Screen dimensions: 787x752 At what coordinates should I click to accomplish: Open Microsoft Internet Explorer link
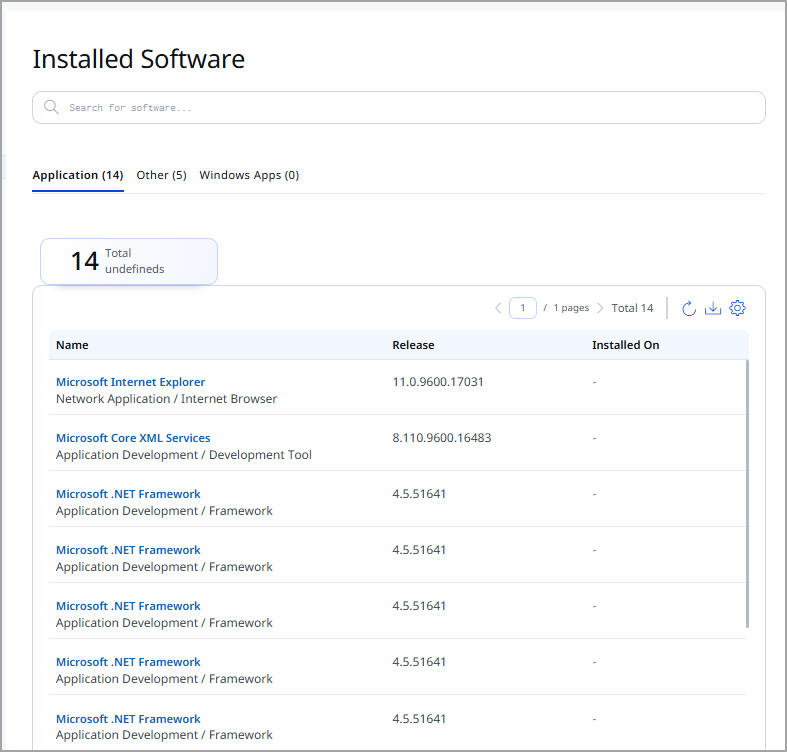point(130,382)
